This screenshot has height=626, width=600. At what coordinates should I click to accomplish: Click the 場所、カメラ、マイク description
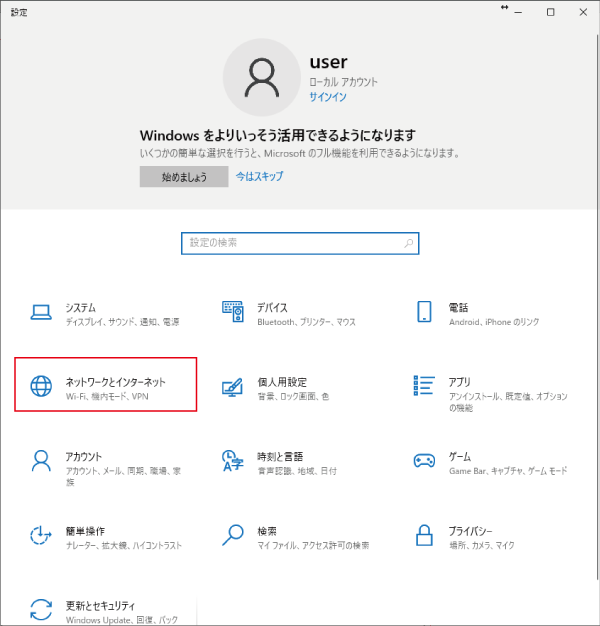coord(481,545)
